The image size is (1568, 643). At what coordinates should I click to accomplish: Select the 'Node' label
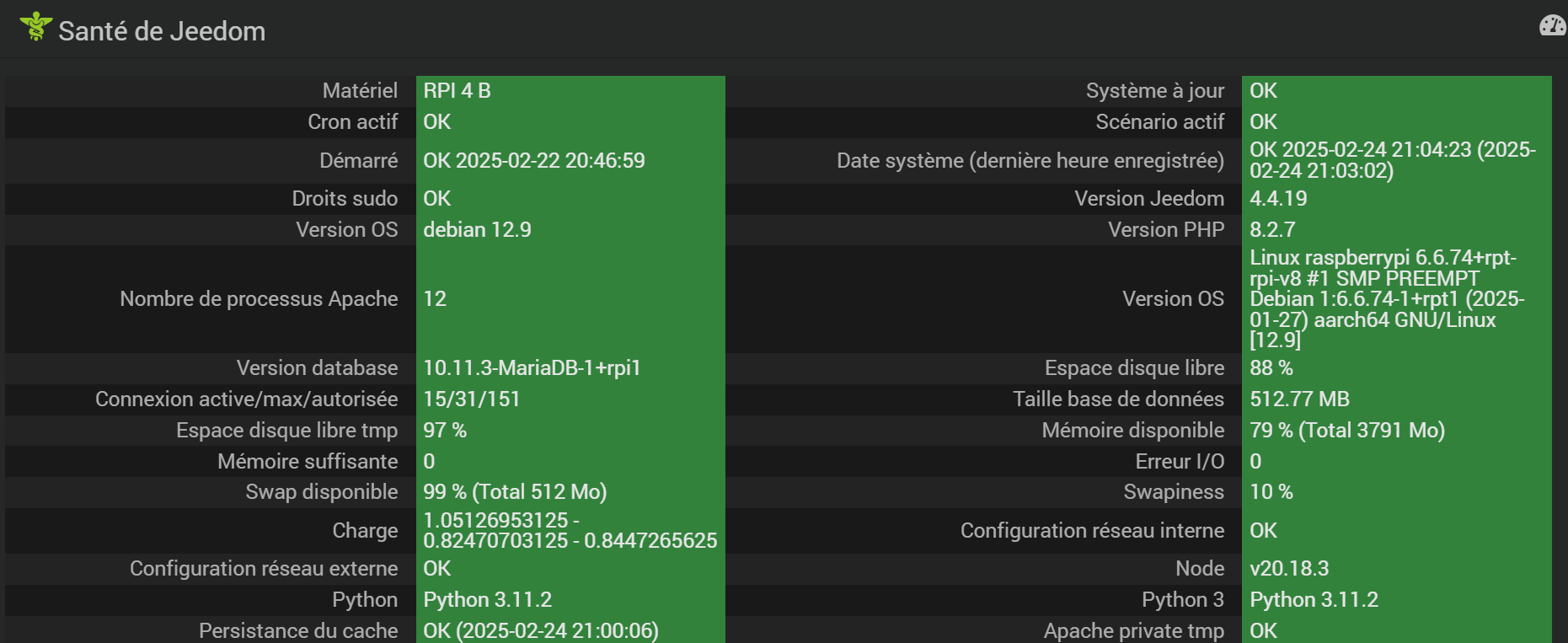tap(1200, 568)
